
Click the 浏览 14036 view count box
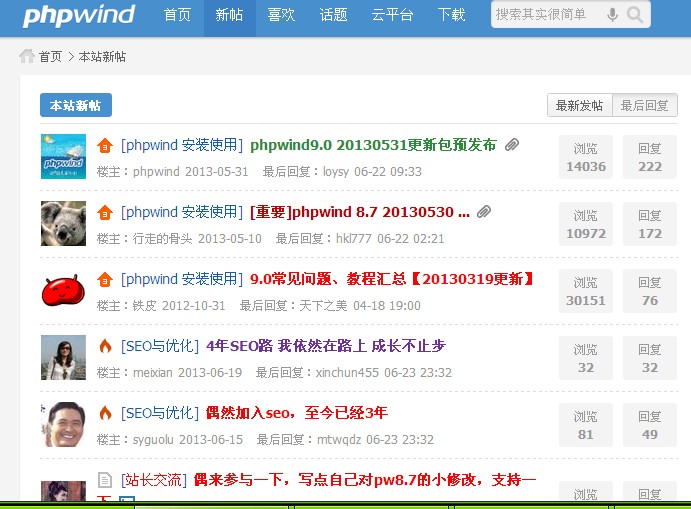point(586,157)
